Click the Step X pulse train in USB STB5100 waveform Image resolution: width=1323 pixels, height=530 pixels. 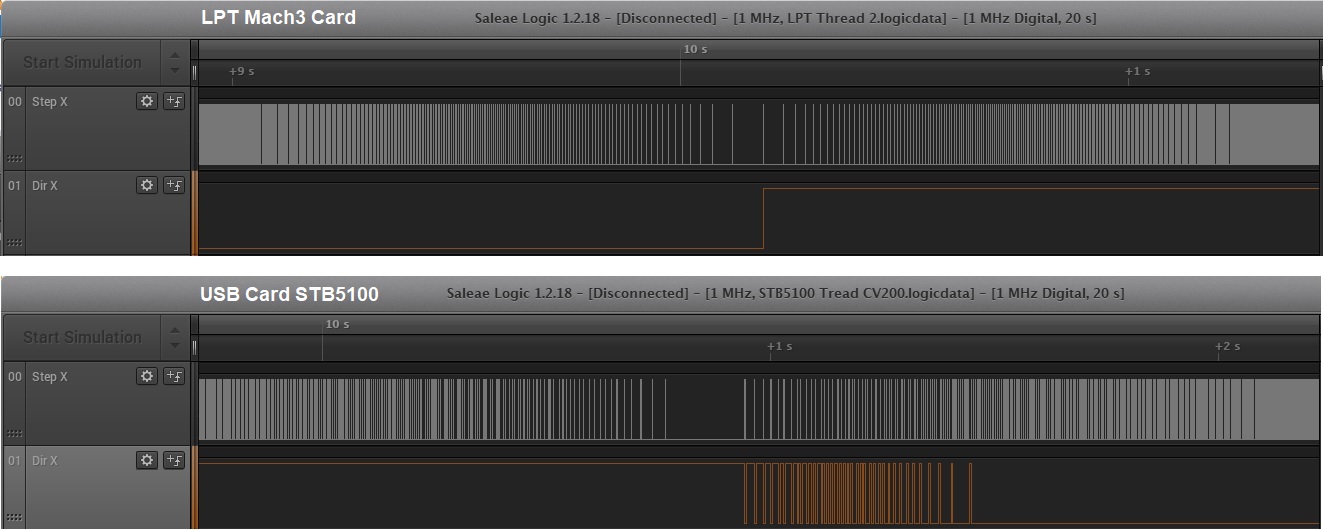(x=759, y=409)
